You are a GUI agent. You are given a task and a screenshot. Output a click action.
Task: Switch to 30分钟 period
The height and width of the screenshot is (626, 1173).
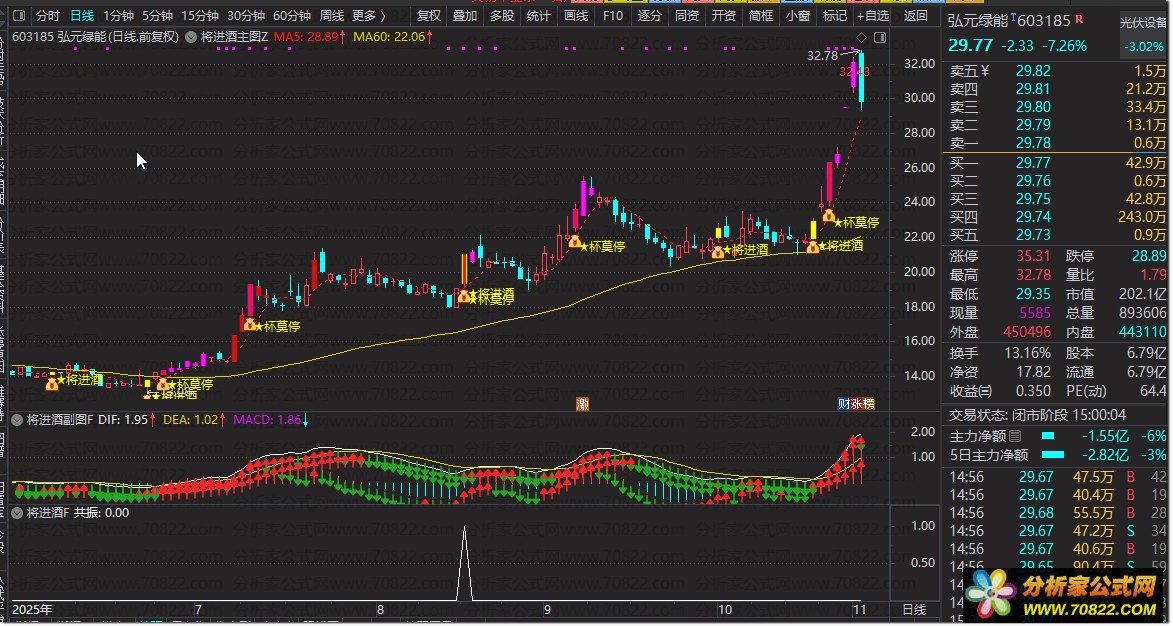pyautogui.click(x=245, y=15)
